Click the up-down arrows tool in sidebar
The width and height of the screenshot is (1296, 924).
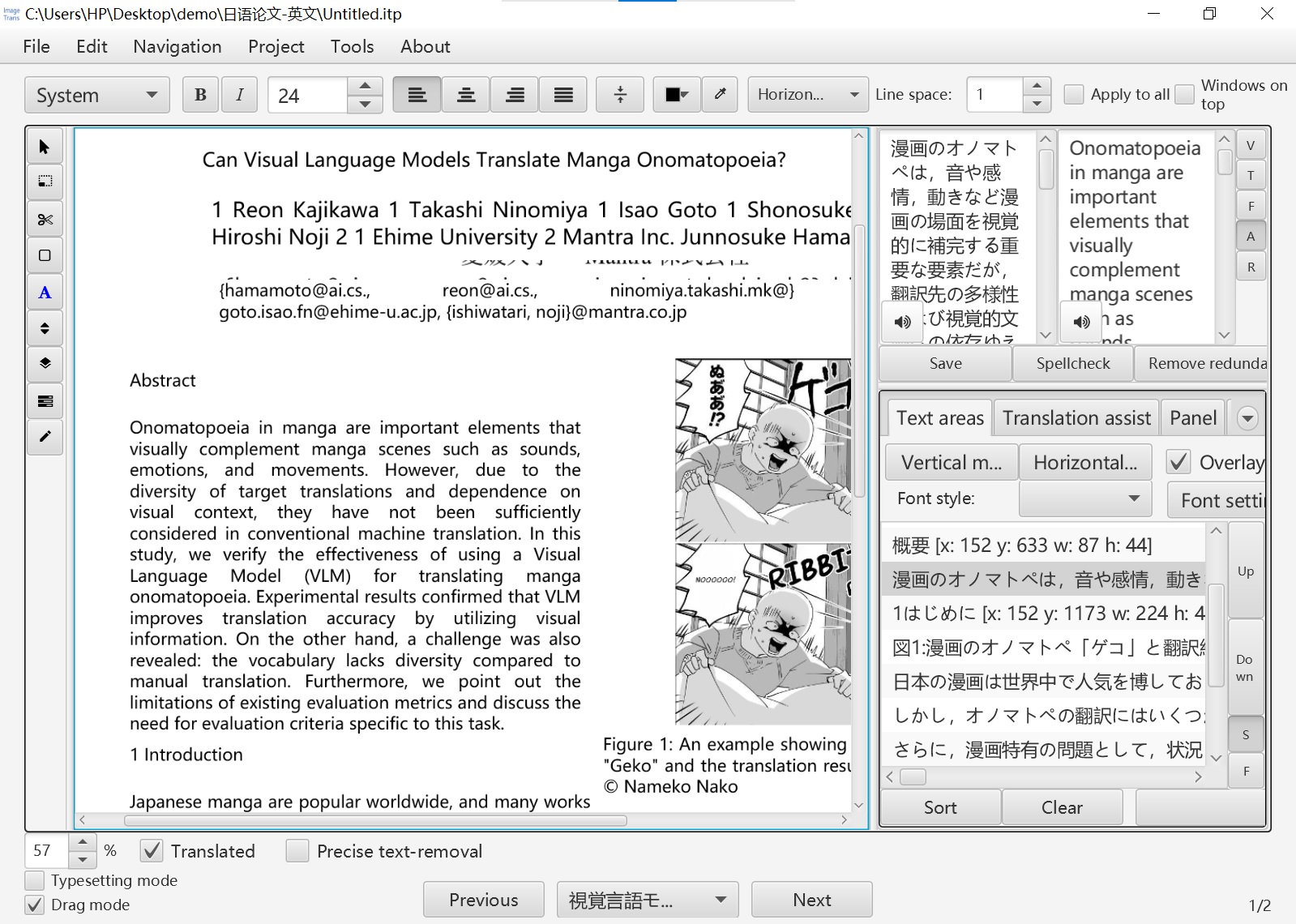tap(45, 328)
